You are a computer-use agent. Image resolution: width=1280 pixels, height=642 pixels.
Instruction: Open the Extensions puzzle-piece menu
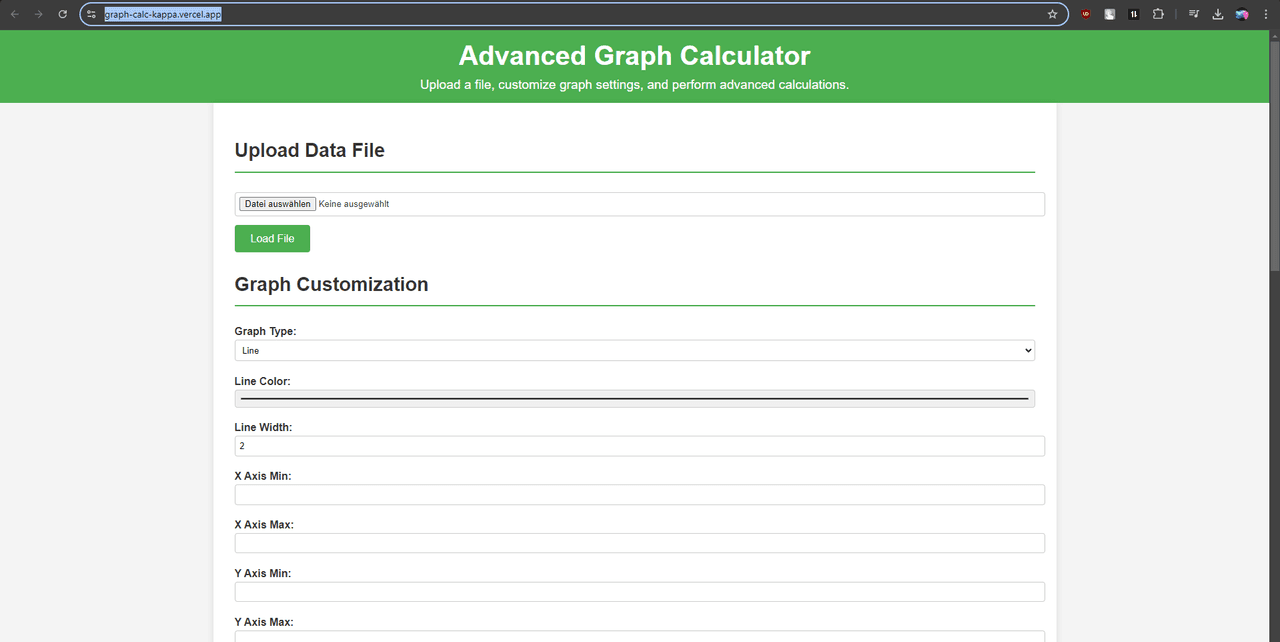(x=1158, y=14)
